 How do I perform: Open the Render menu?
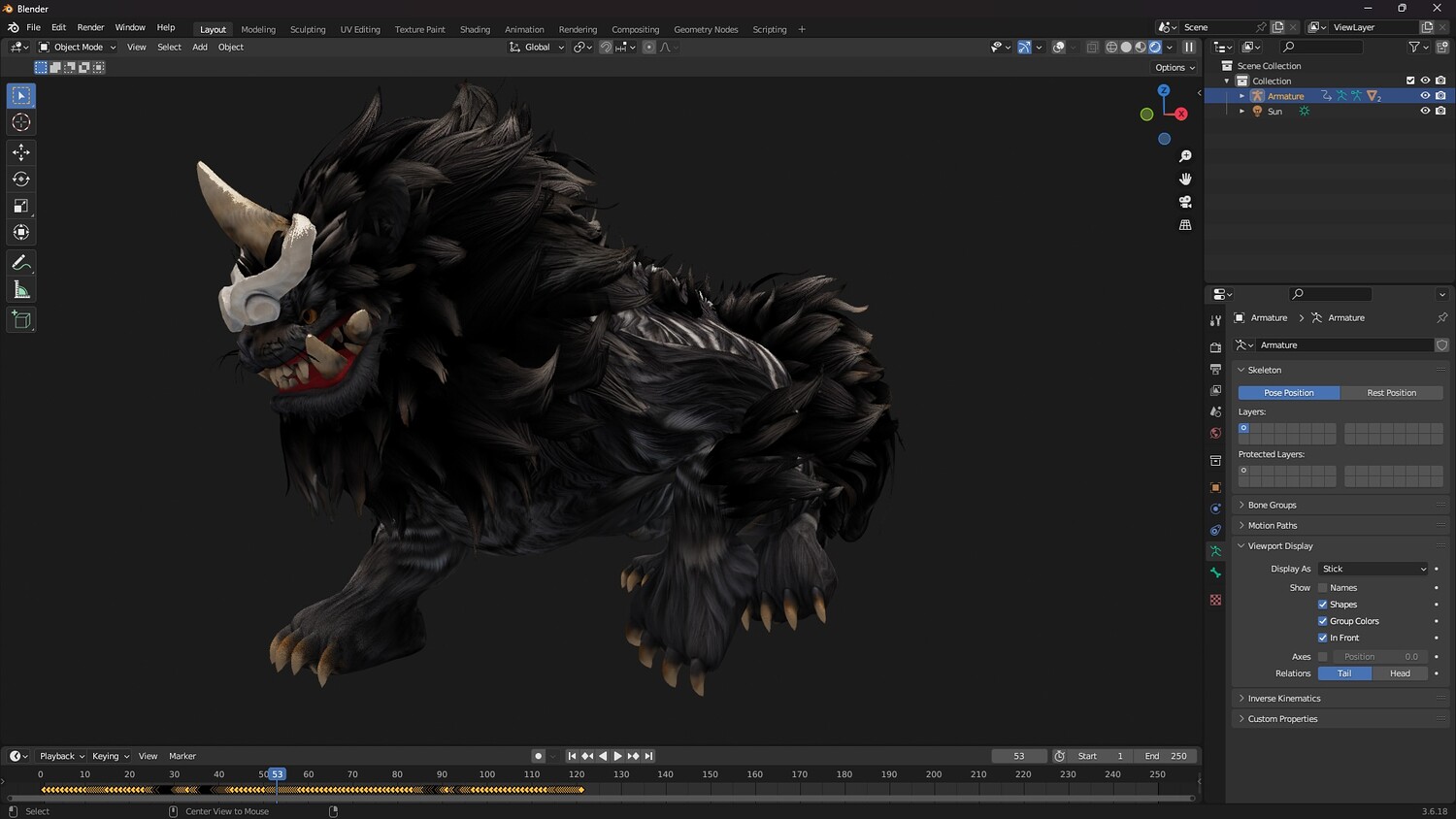coord(90,27)
